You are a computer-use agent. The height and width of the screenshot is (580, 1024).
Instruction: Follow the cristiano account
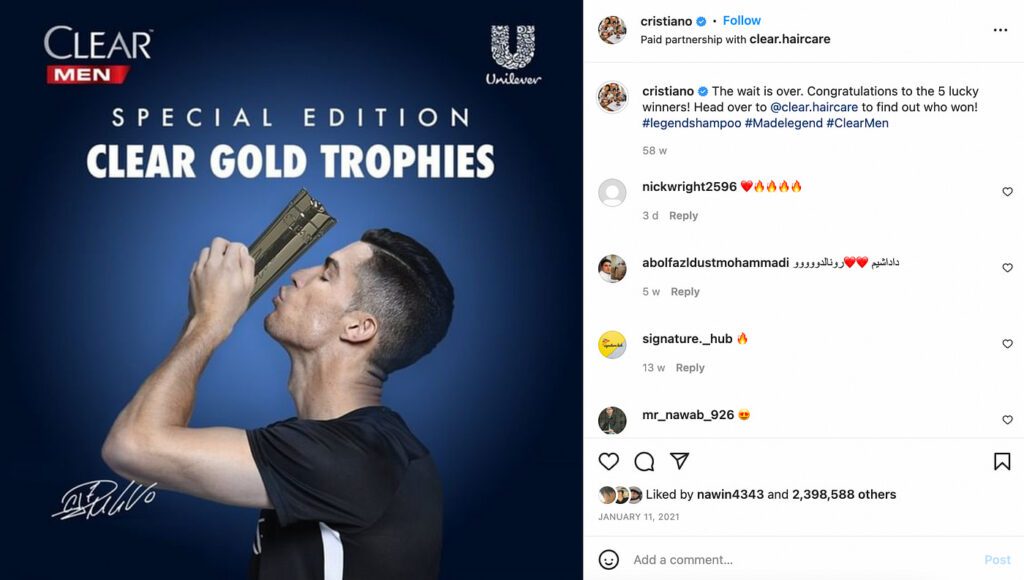click(741, 21)
